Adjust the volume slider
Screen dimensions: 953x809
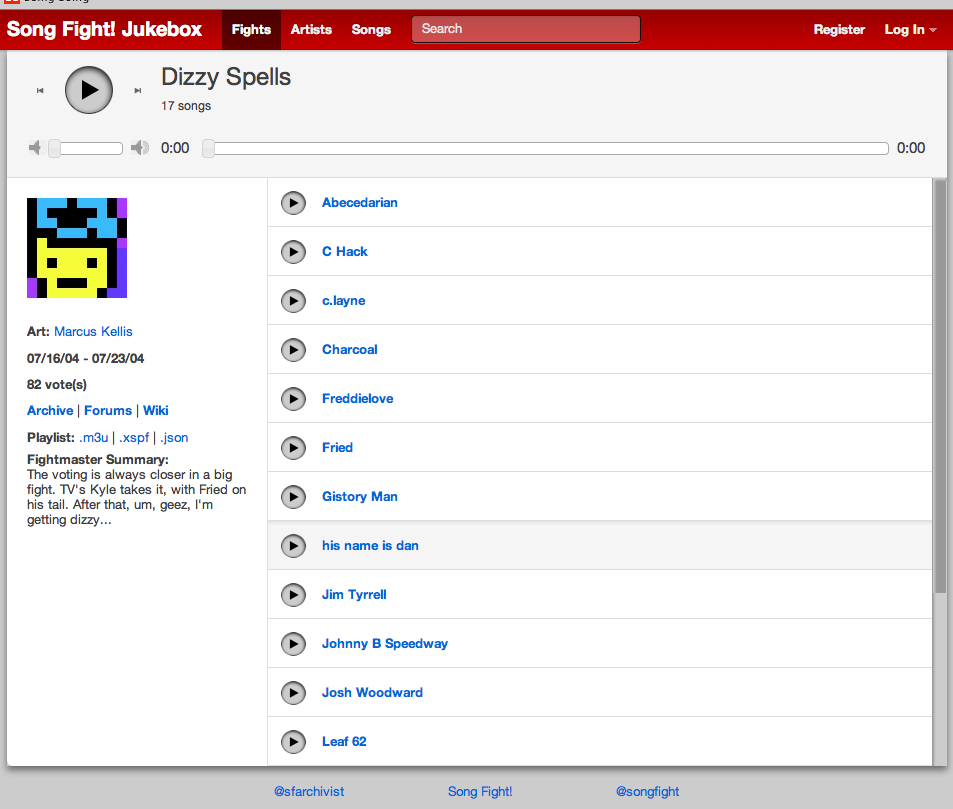[x=86, y=148]
